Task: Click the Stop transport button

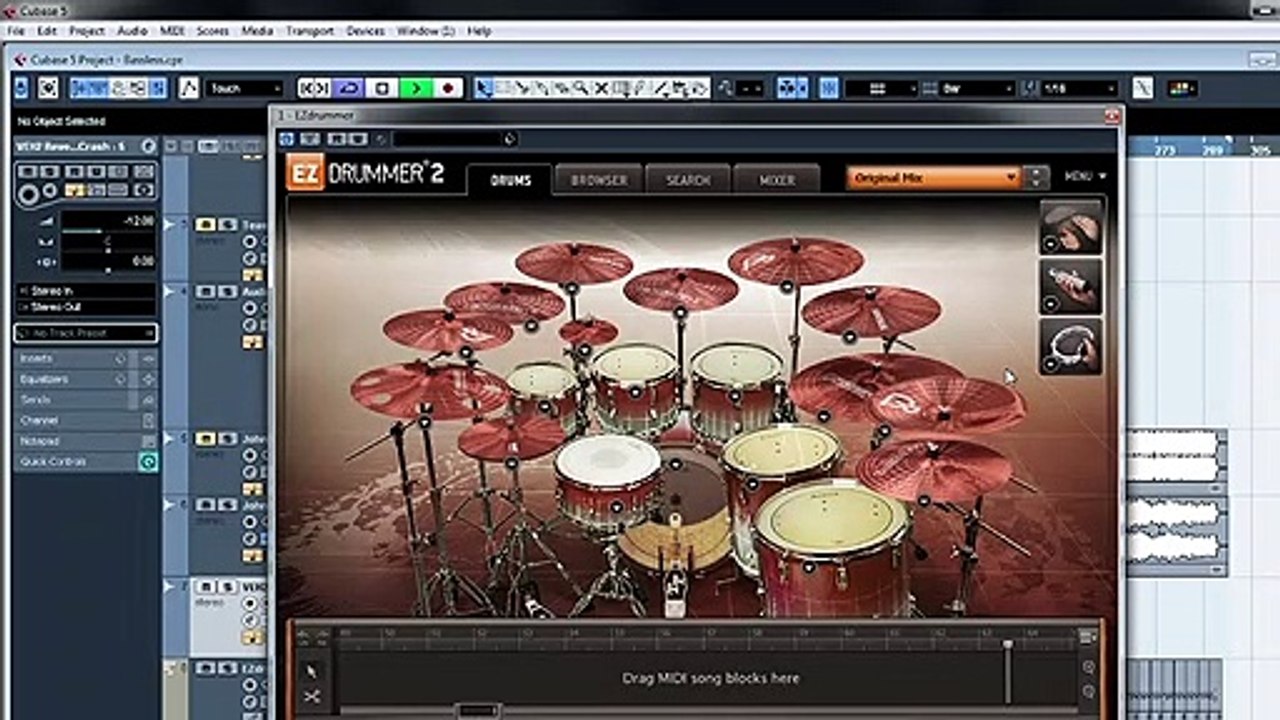Action: (x=381, y=88)
